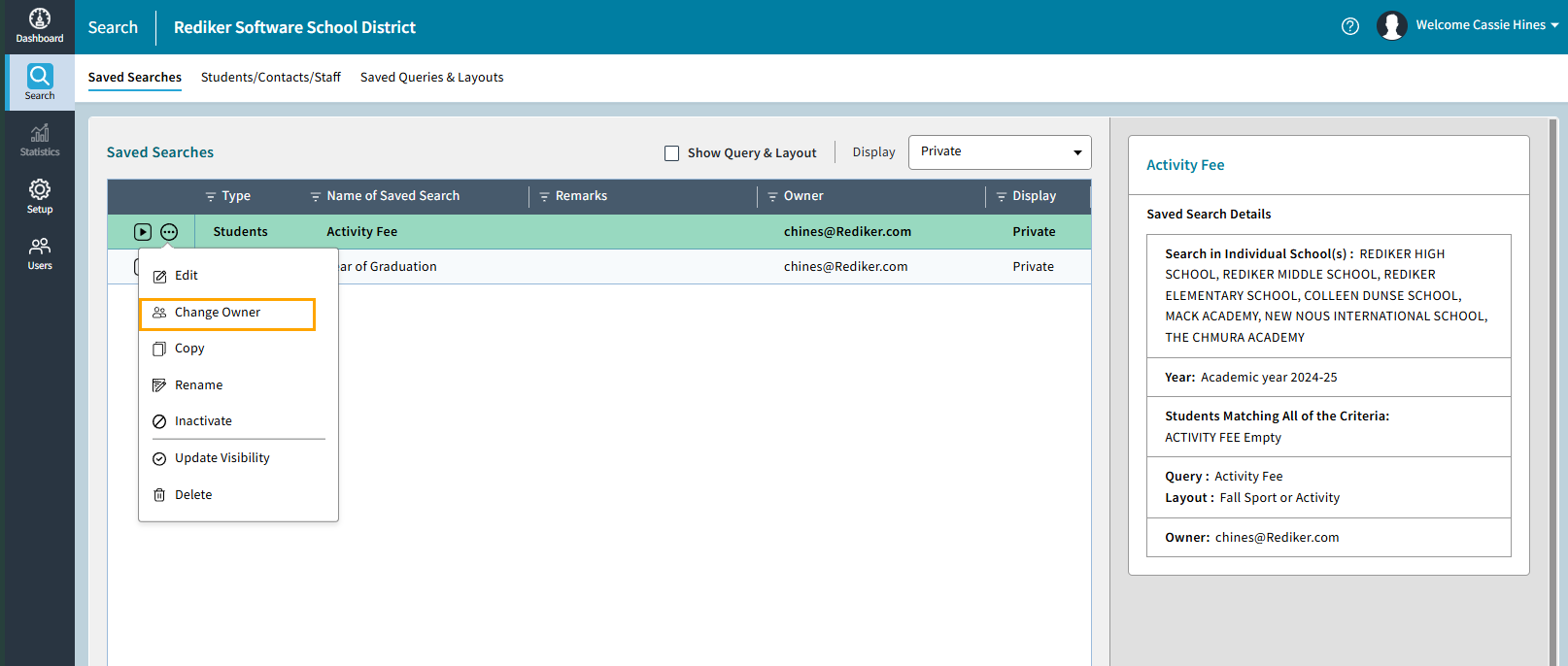The width and height of the screenshot is (1568, 666).
Task: Click the pencil icon beside Edit
Action: [x=159, y=277]
